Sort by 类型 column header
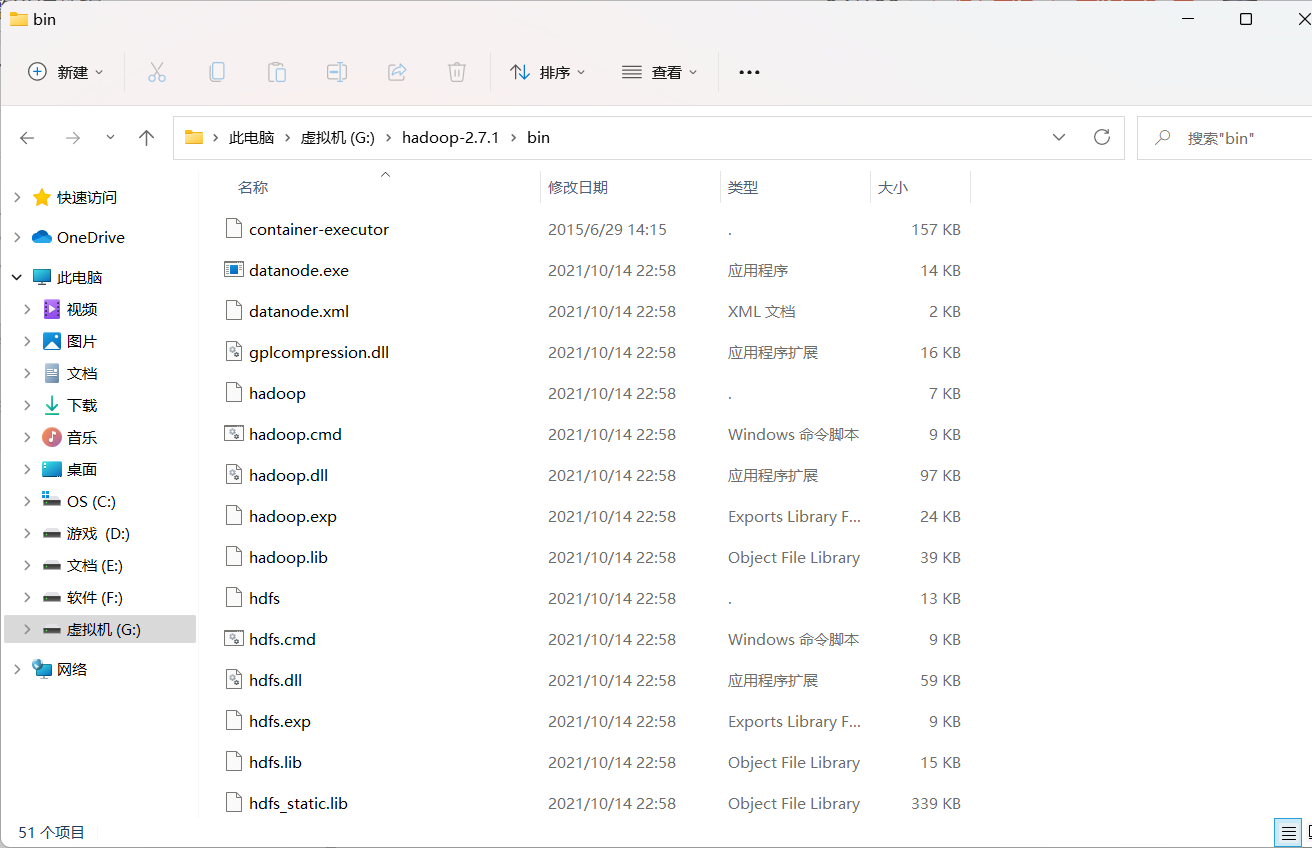This screenshot has width=1312, height=848. tap(743, 187)
